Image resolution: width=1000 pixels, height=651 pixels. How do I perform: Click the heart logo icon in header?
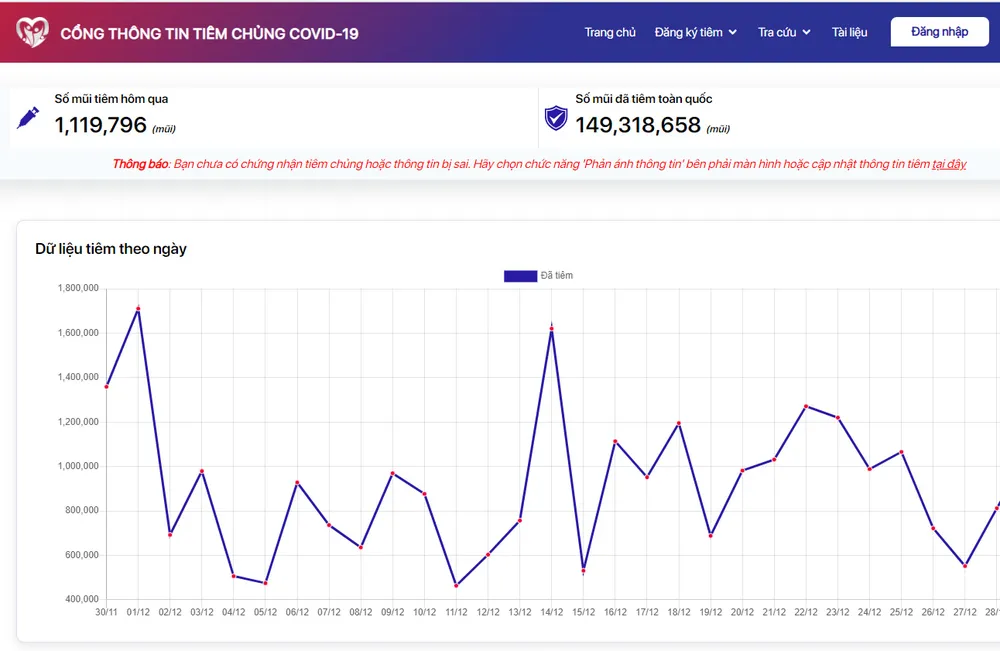[32, 33]
